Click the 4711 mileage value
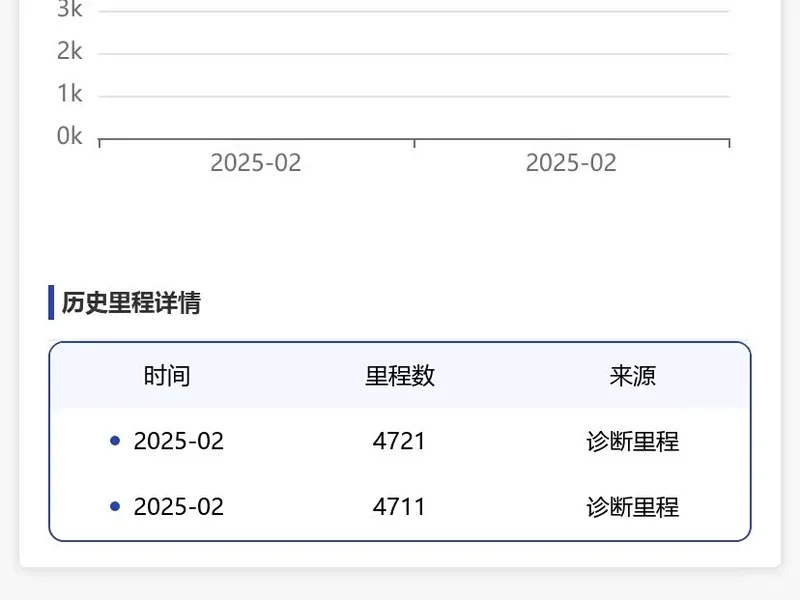 pos(399,507)
